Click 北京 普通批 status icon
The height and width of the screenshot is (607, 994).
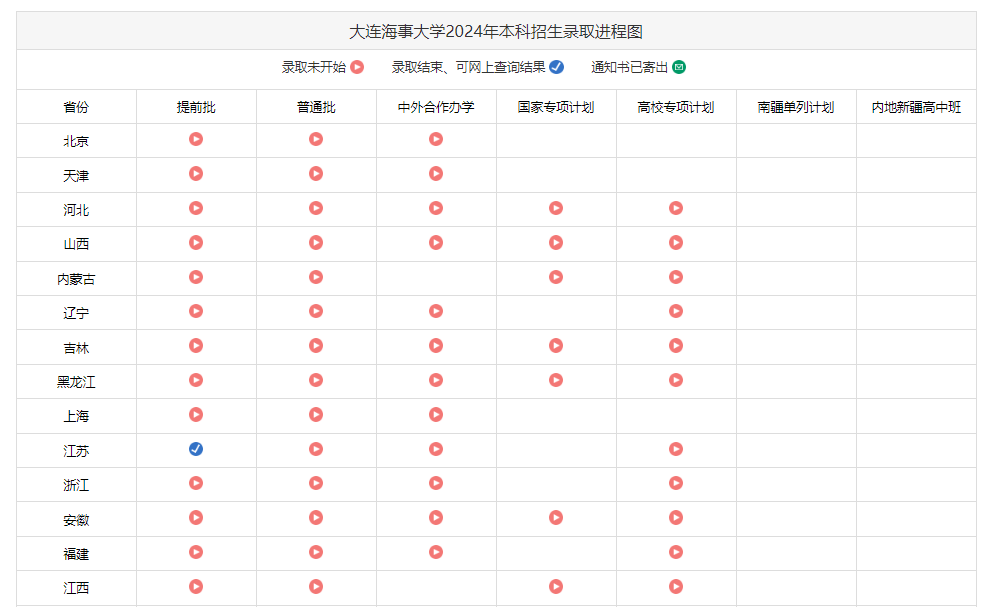click(316, 139)
